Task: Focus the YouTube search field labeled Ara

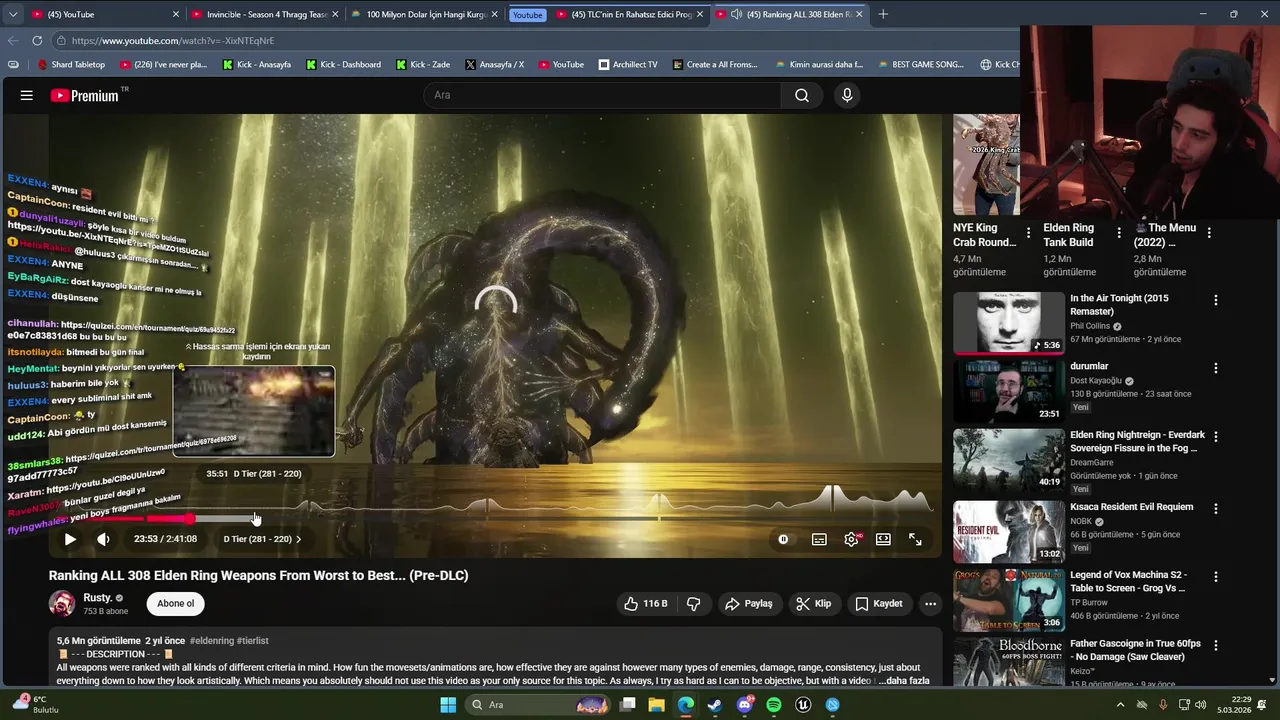Action: [x=603, y=95]
